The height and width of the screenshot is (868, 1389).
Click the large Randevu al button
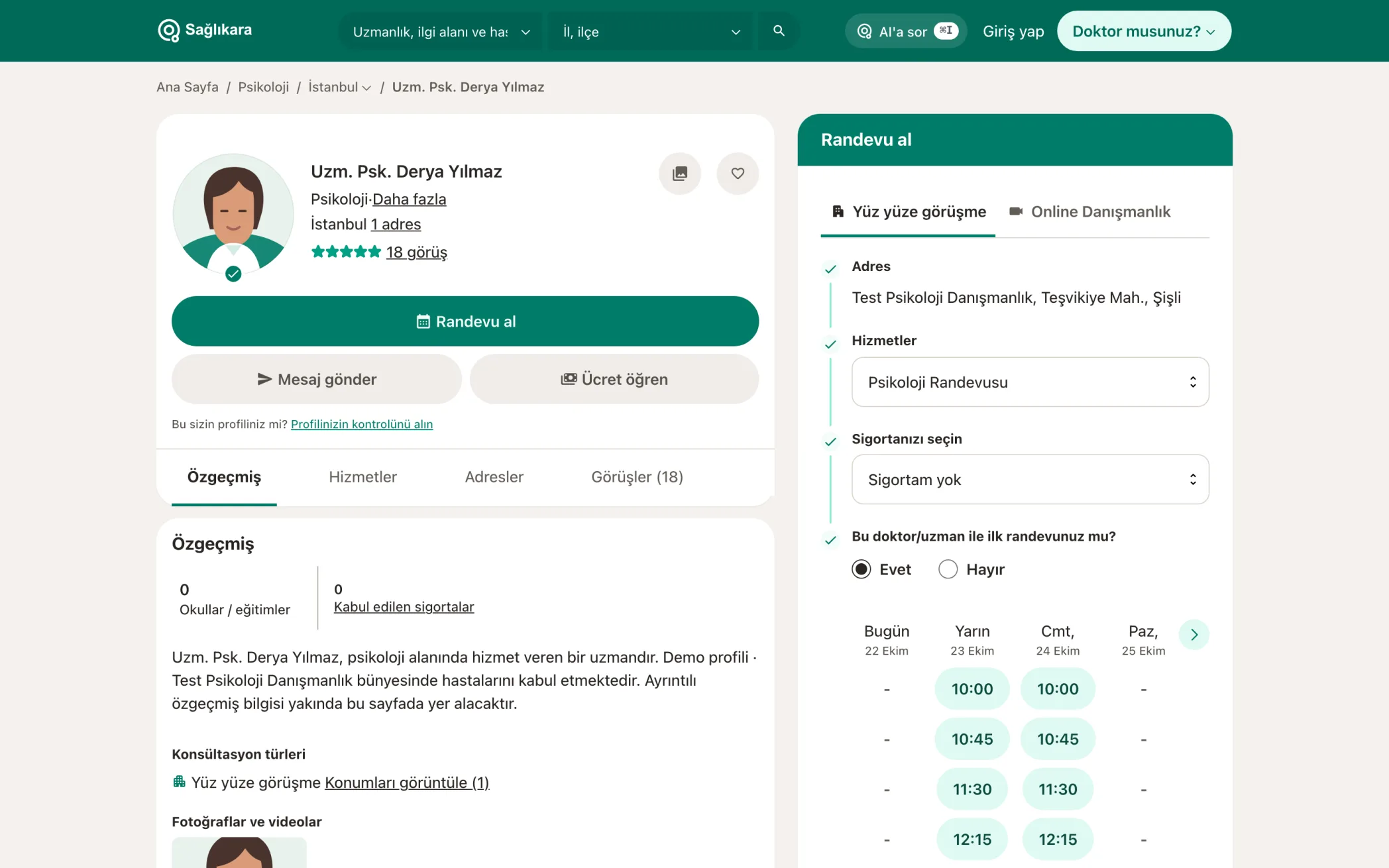(x=465, y=321)
